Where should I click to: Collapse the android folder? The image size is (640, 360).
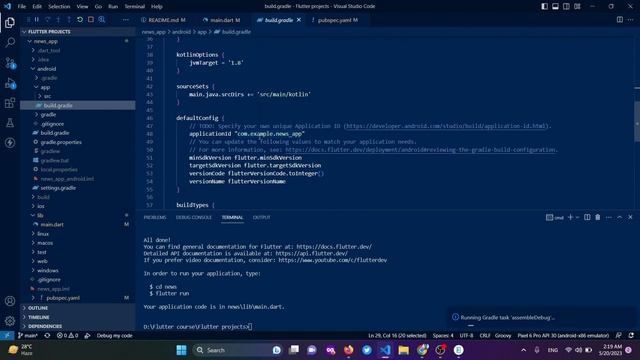(x=78, y=69)
